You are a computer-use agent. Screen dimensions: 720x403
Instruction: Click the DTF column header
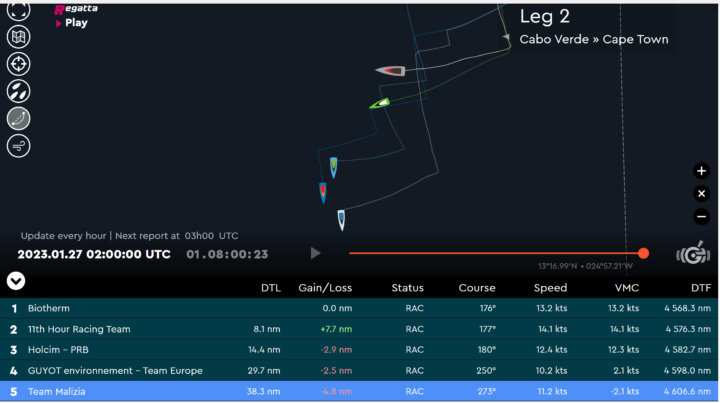click(701, 288)
